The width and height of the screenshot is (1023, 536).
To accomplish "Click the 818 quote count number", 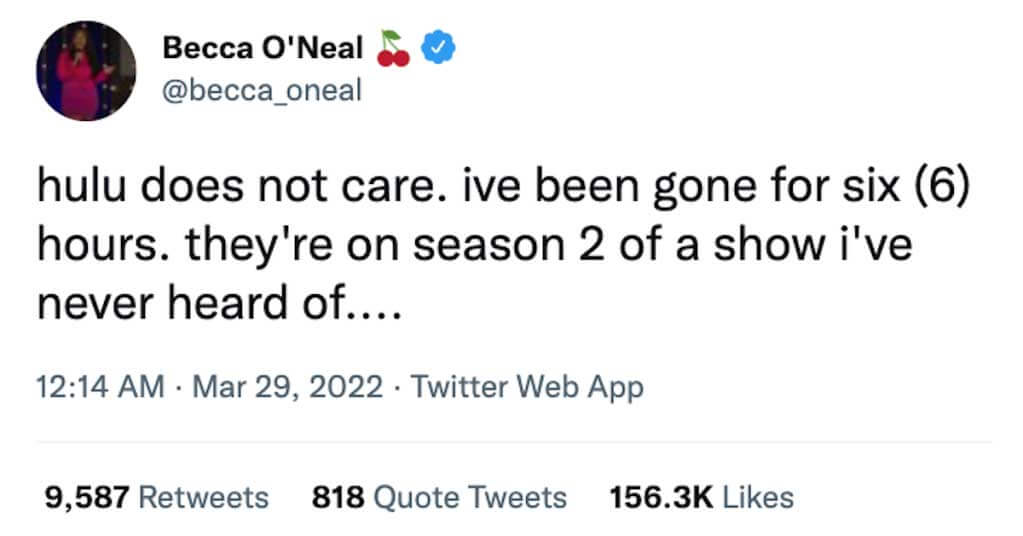I will (338, 498).
